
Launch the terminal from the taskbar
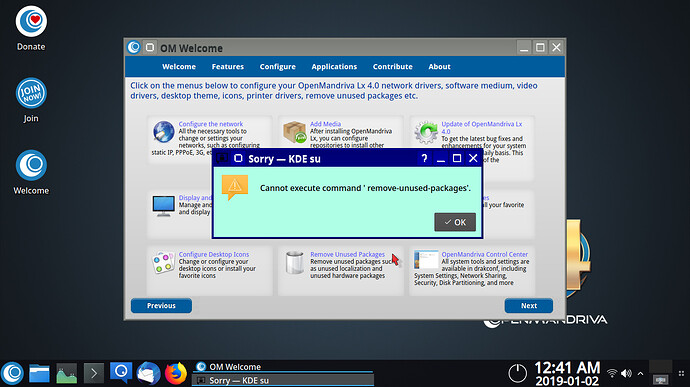coord(94,373)
